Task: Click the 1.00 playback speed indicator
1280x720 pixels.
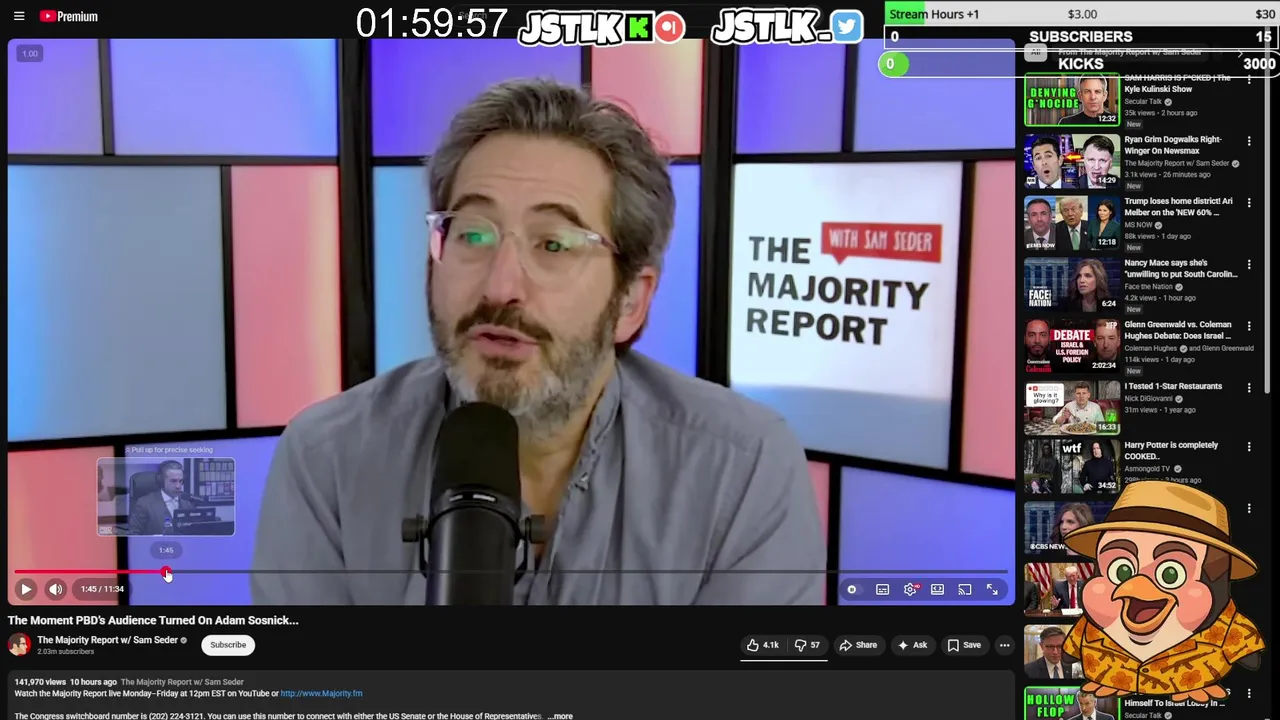Action: (x=30, y=54)
